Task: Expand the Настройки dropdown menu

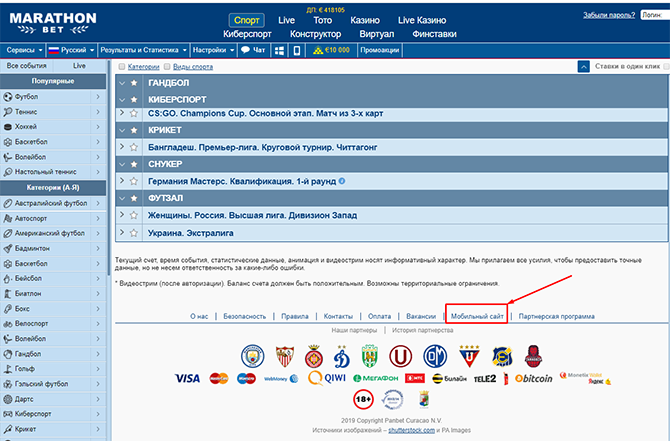Action: coord(212,49)
